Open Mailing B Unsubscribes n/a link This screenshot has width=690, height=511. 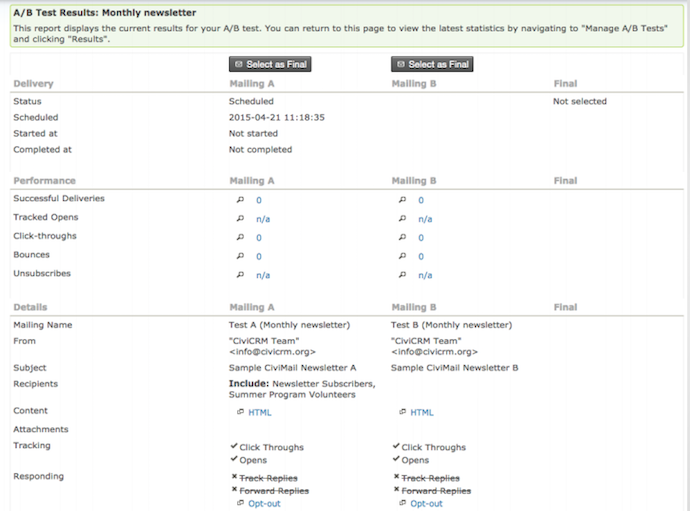pyautogui.click(x=425, y=275)
